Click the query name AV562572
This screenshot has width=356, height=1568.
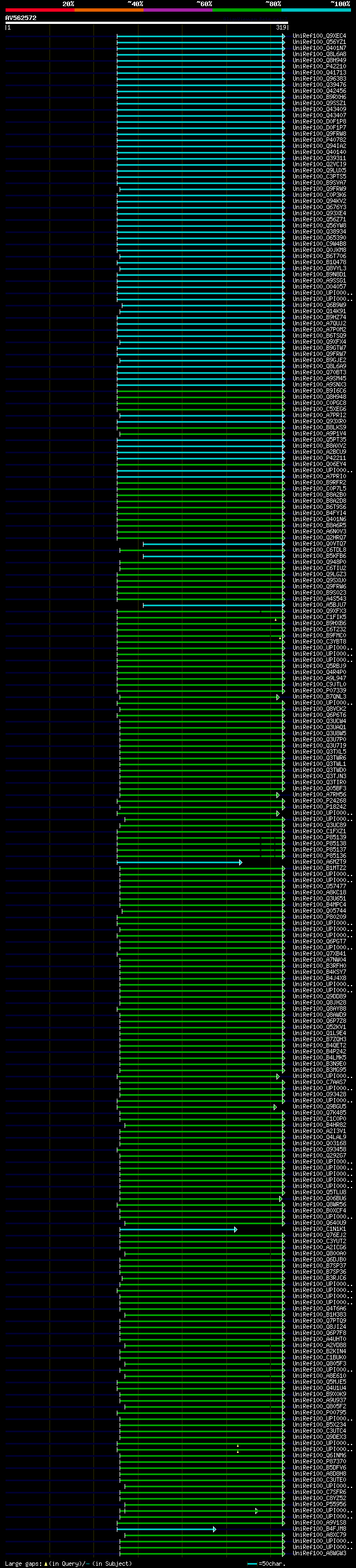tap(21, 18)
